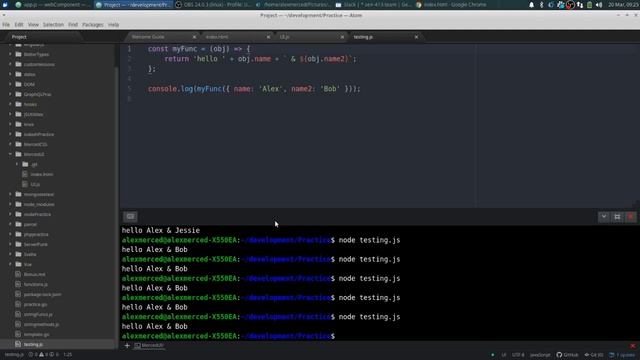Click the Svelte folder icon
This screenshot has height=360, width=640.
click(18, 254)
